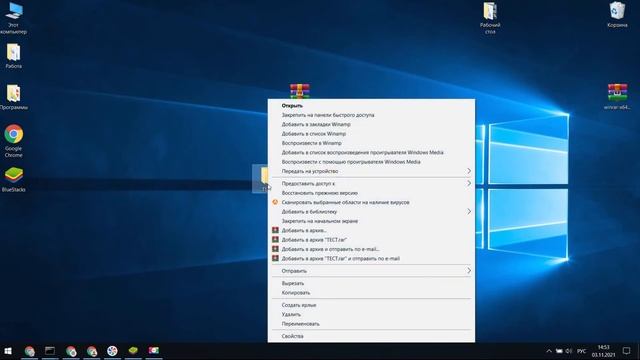Choose Добавить в архив "ТЕСТ.rar" и отправить по e-mail
The image size is (640, 360).
(x=371, y=258)
